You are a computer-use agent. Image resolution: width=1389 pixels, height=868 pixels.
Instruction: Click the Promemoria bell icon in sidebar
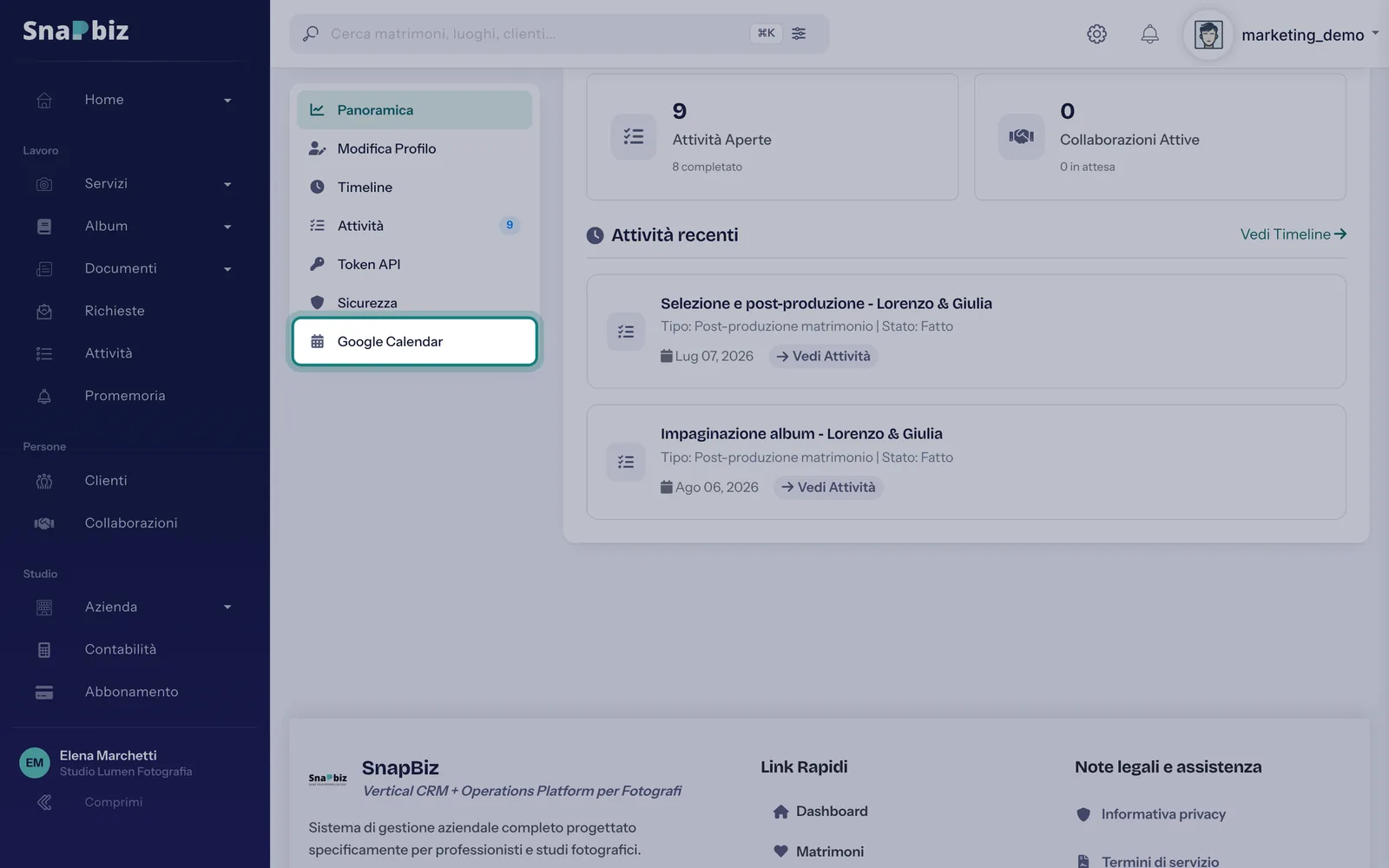tap(44, 396)
